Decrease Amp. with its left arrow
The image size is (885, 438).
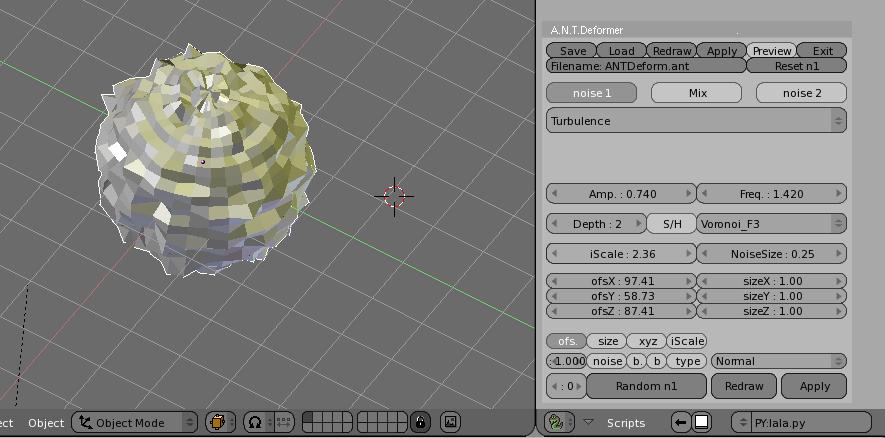554,194
